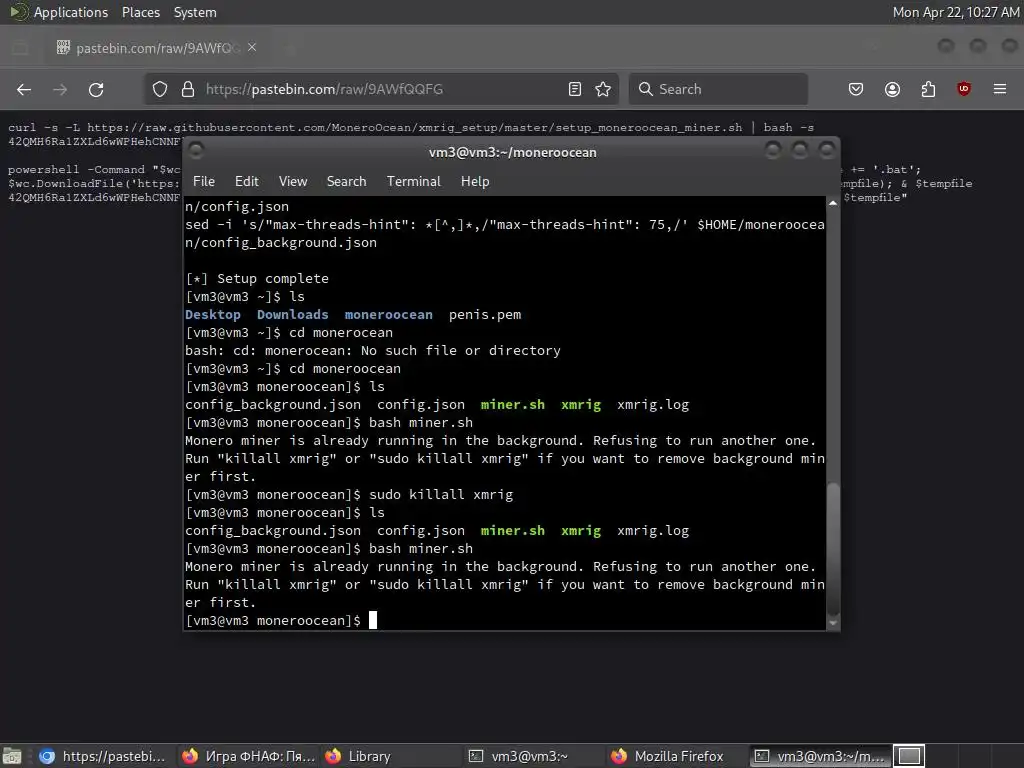Click the sudo killall xmrig command line

click(x=441, y=495)
